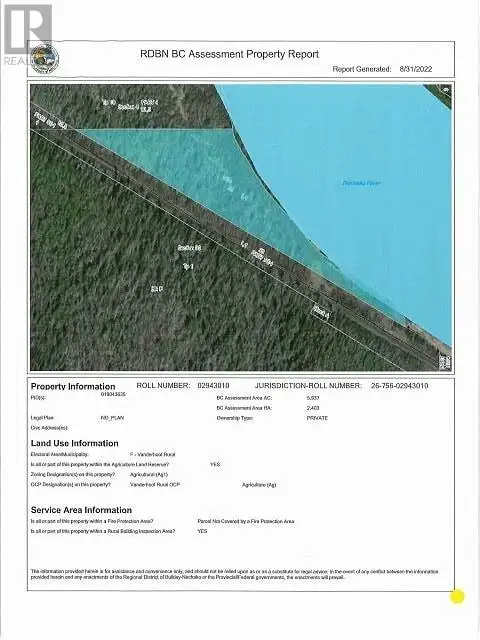Click the Agriculture Land Reserve question line
The image size is (480, 640).
pyautogui.click(x=100, y=464)
